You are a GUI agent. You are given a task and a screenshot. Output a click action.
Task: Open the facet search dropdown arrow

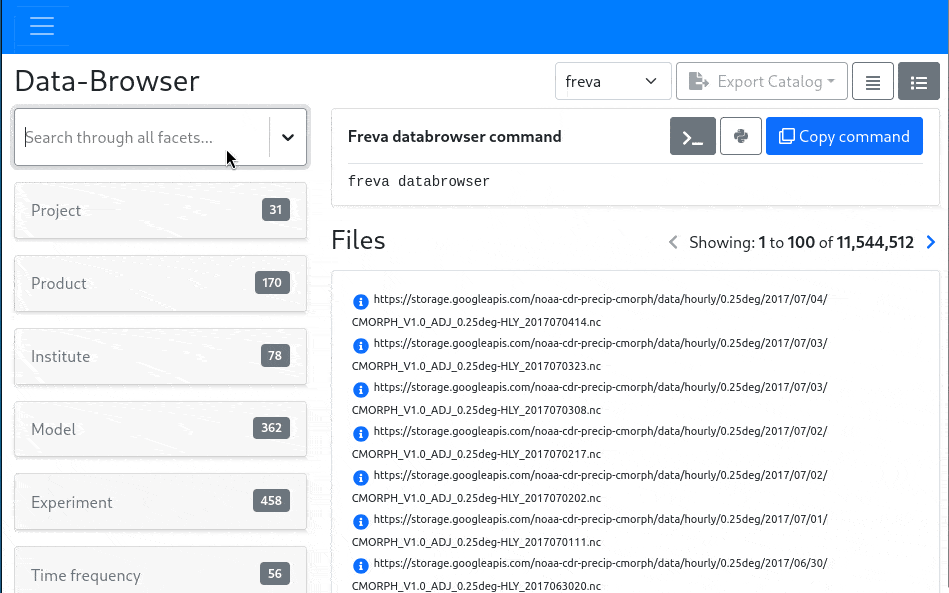coord(288,137)
